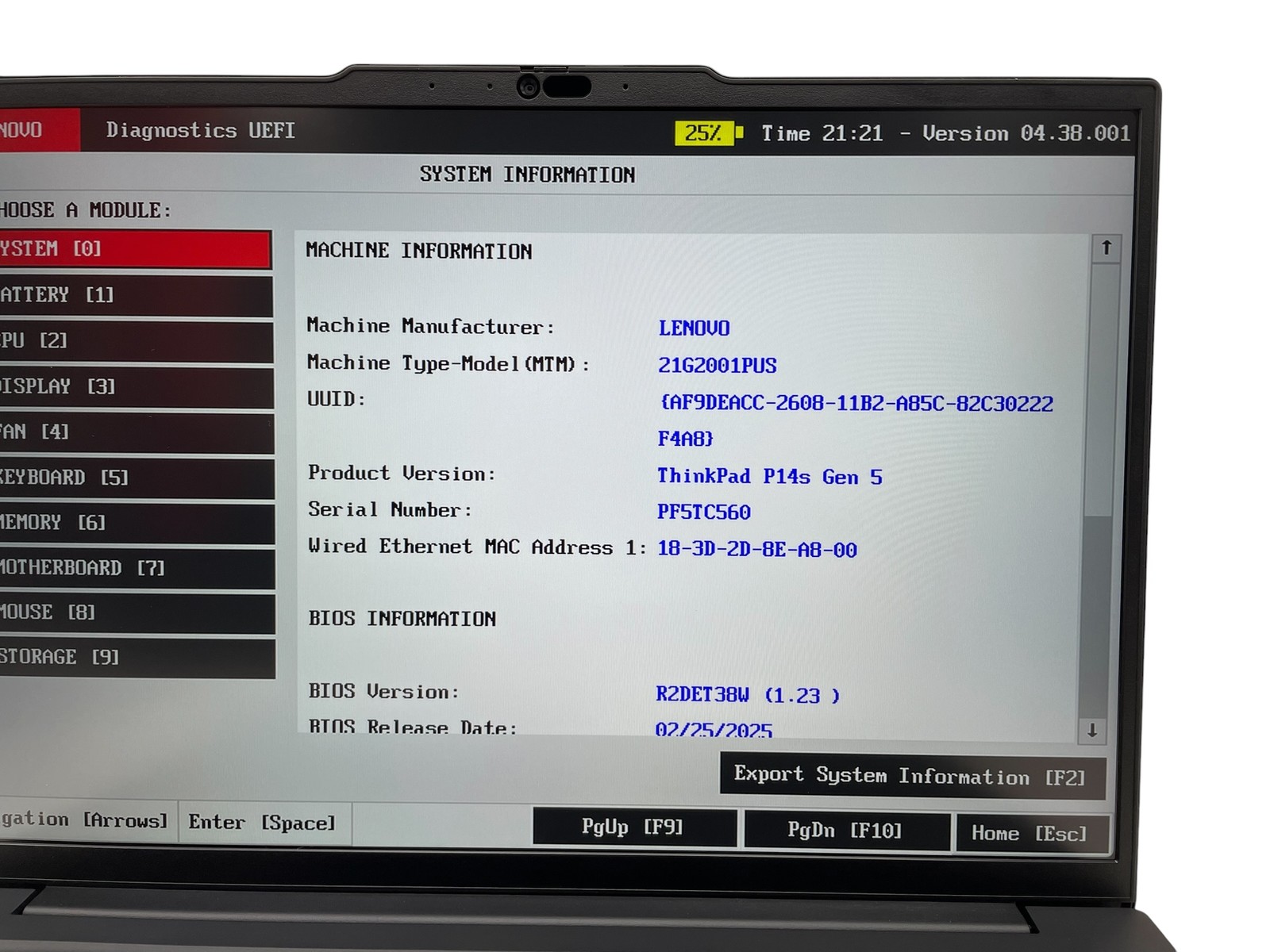Click the BIOS release date 02/25/2025
Screen dimensions: 1270x952
click(714, 730)
